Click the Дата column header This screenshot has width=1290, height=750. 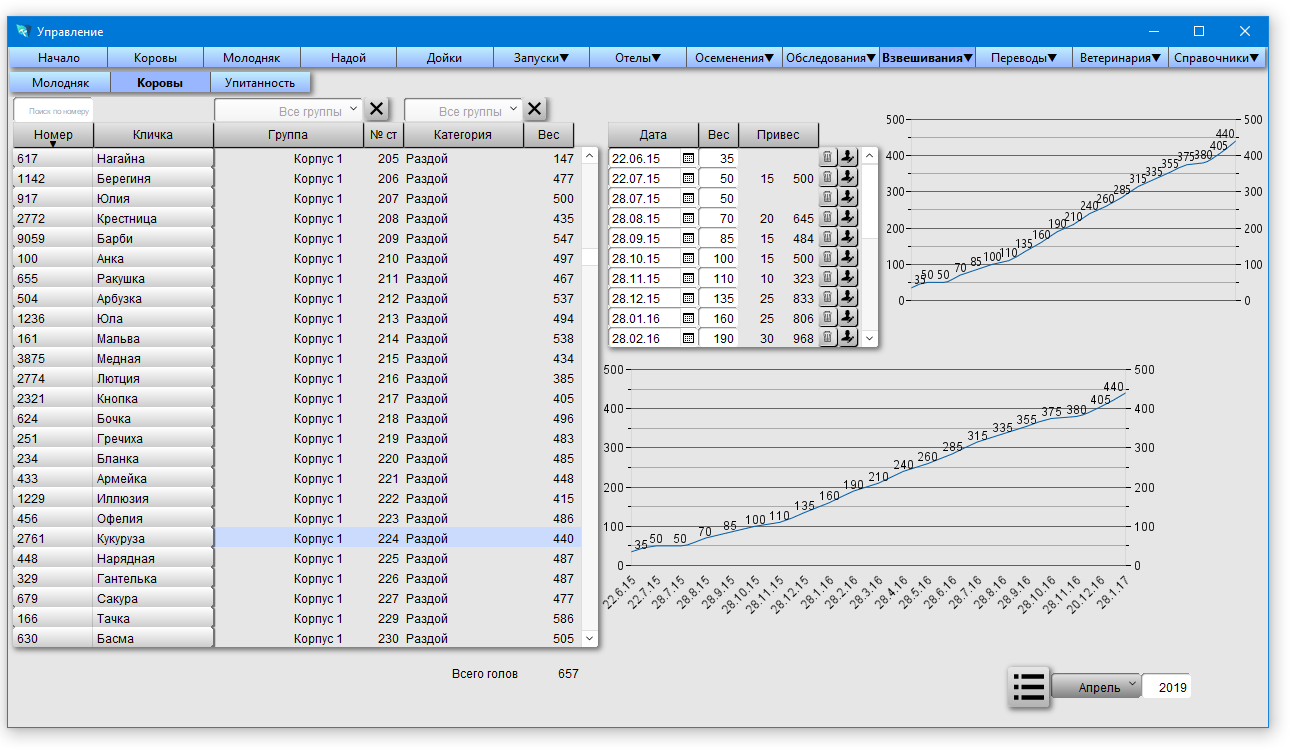coord(653,135)
